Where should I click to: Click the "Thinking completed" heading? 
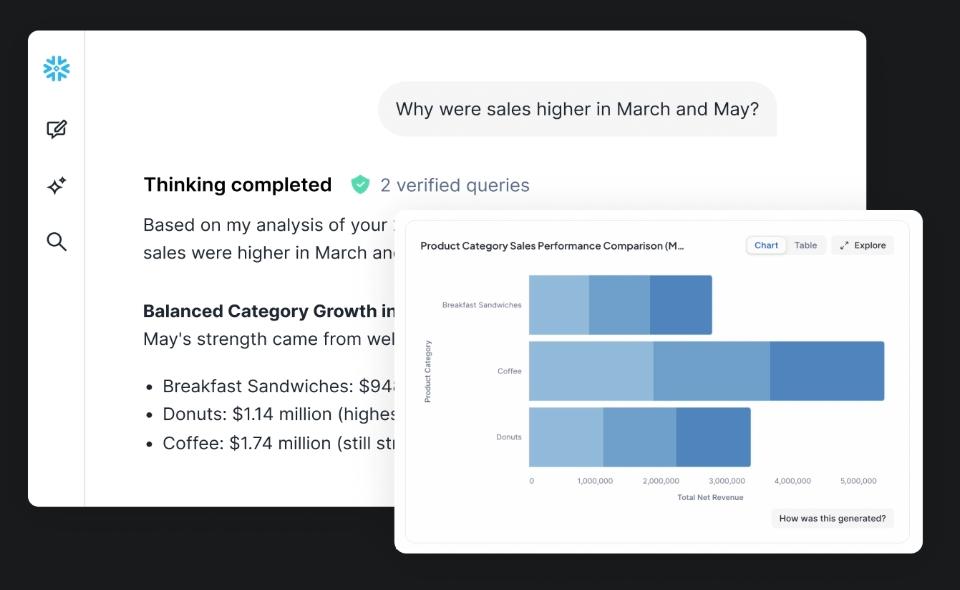(237, 185)
